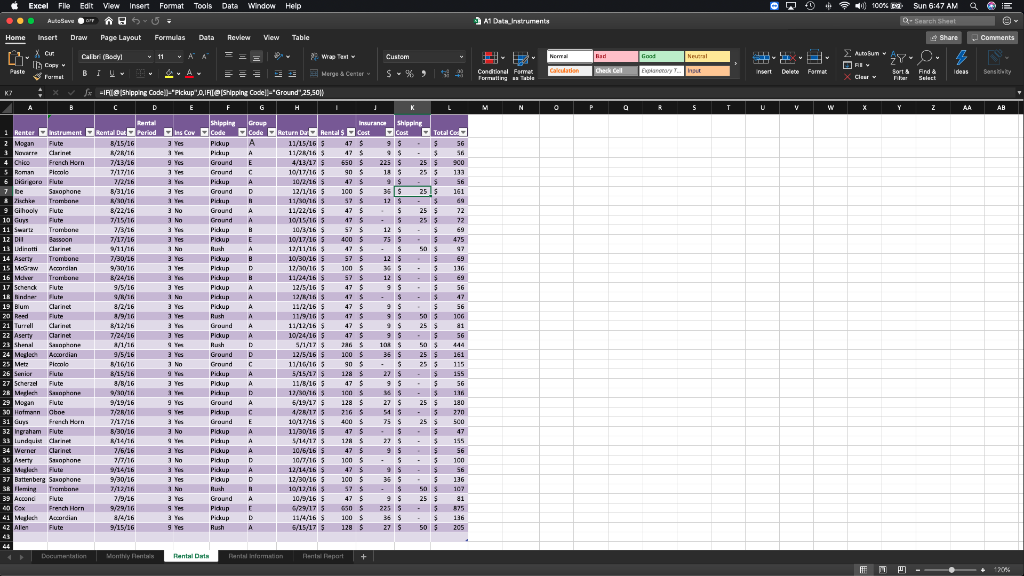Switch to Normal view in status bar
This screenshot has width=1024, height=576.
pos(863,569)
